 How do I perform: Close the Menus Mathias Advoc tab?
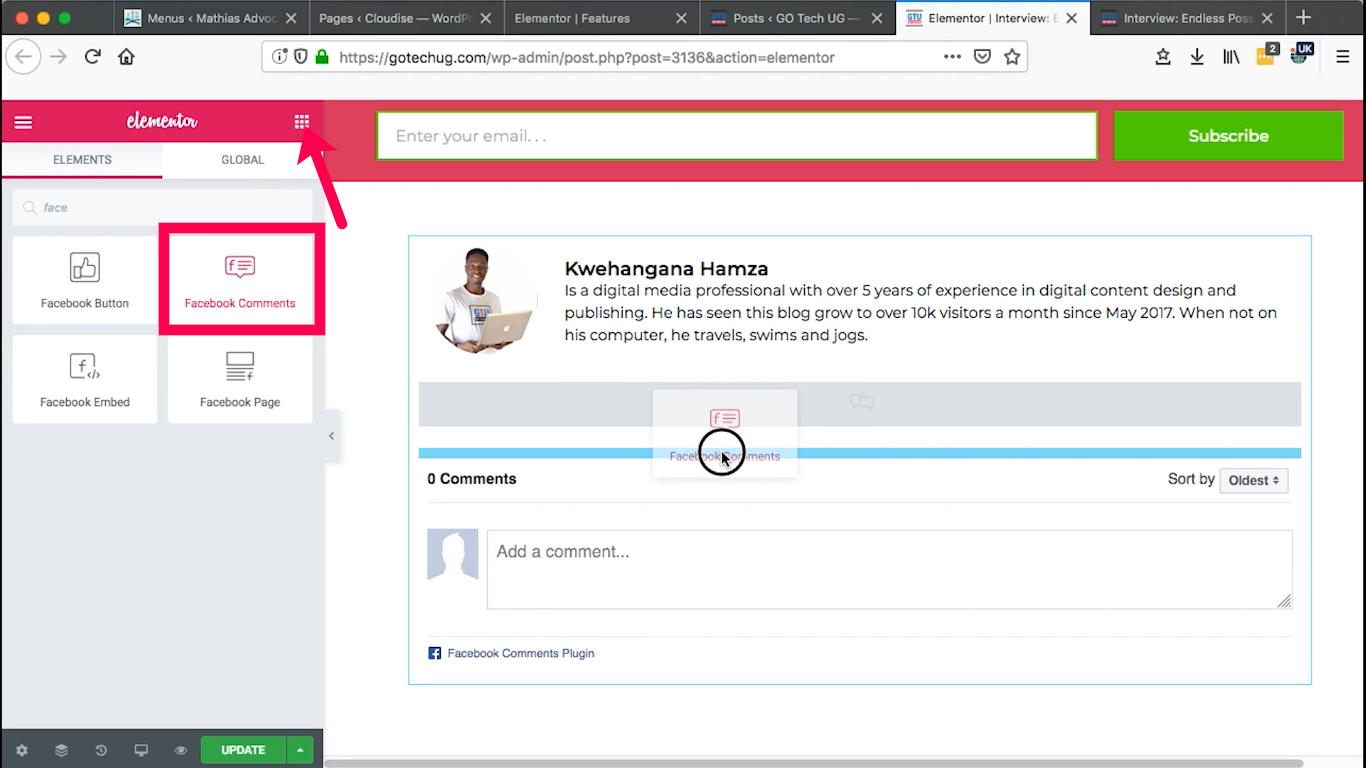tap(291, 18)
